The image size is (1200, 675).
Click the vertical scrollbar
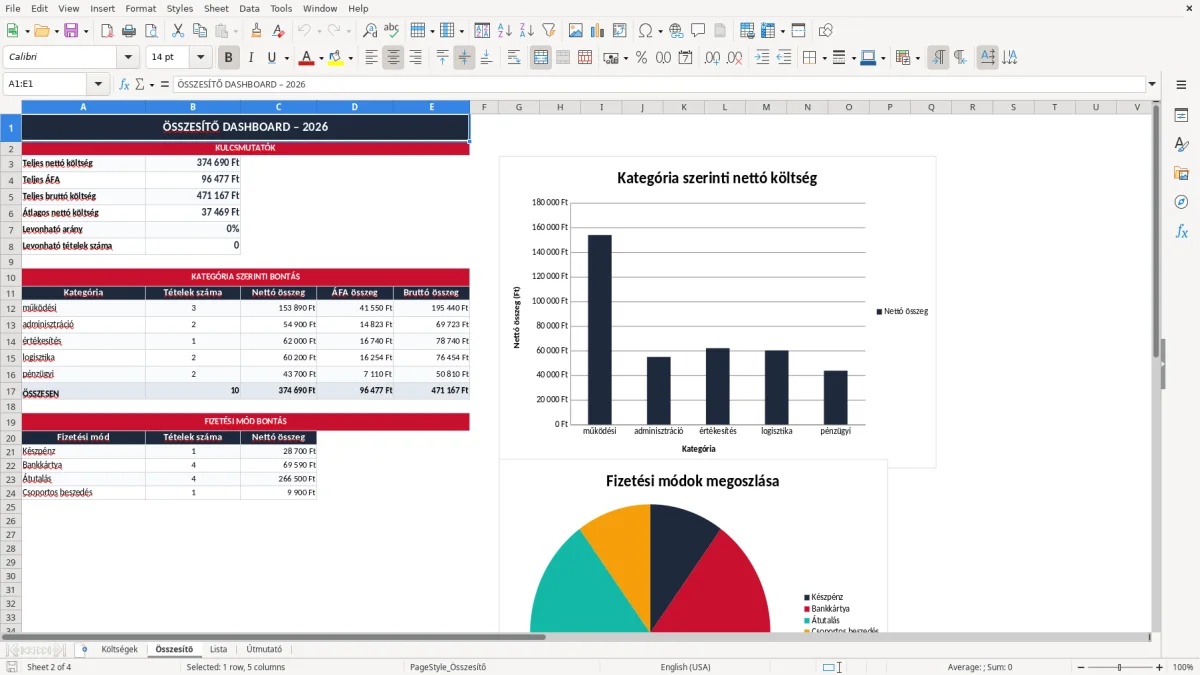point(1156,365)
